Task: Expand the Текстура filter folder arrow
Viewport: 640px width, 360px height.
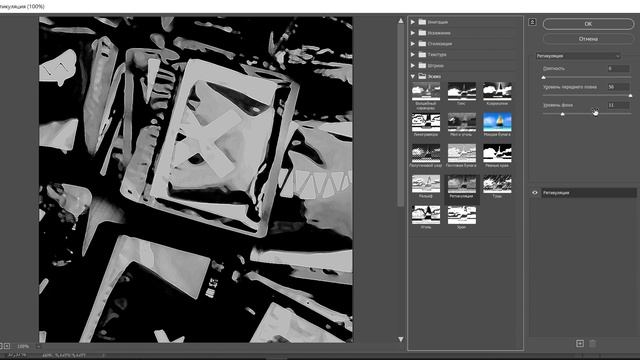Action: 413,54
